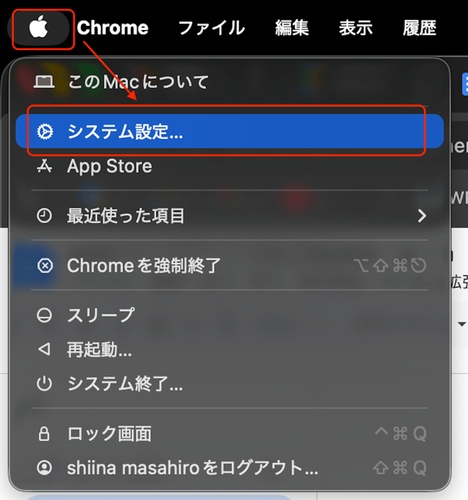Select システム設定... menu entry
Image resolution: width=468 pixels, height=500 pixels.
click(229, 131)
